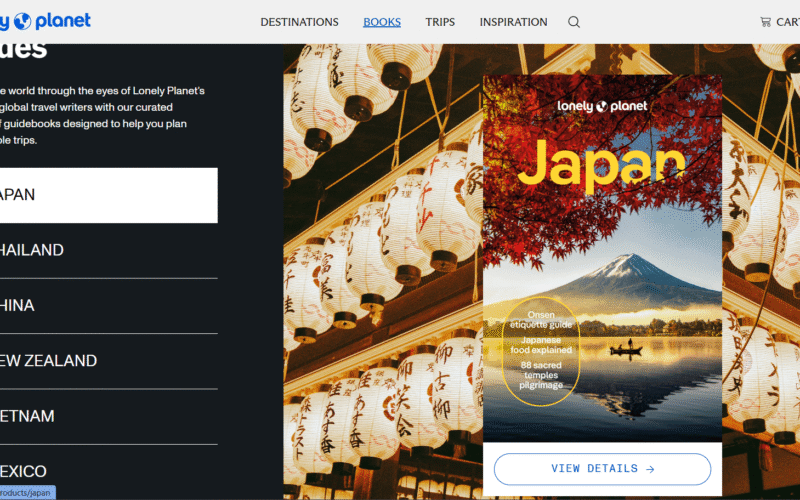This screenshot has height=500, width=800.
Task: Open the Destinations menu
Action: (x=299, y=22)
